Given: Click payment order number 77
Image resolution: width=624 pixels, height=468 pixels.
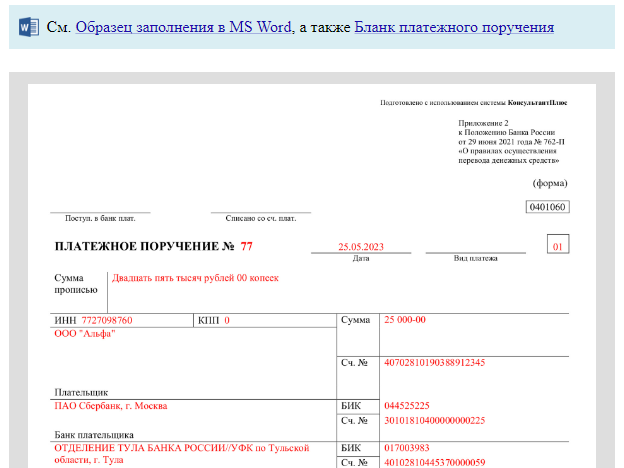Looking at the screenshot, I should (x=246, y=246).
